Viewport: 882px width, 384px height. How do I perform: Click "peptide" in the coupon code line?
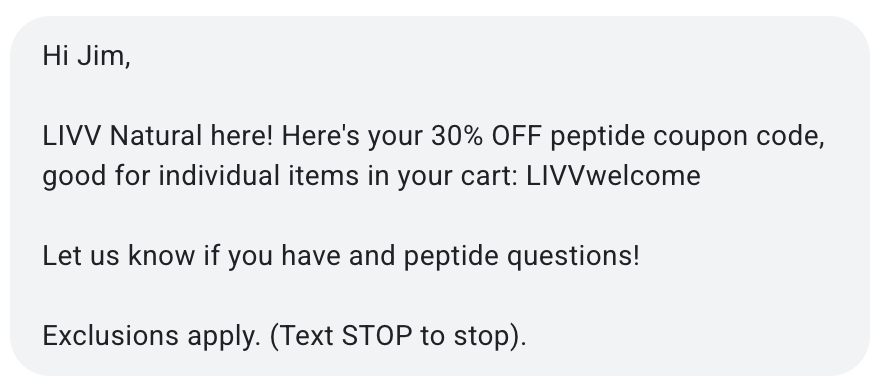(x=597, y=136)
